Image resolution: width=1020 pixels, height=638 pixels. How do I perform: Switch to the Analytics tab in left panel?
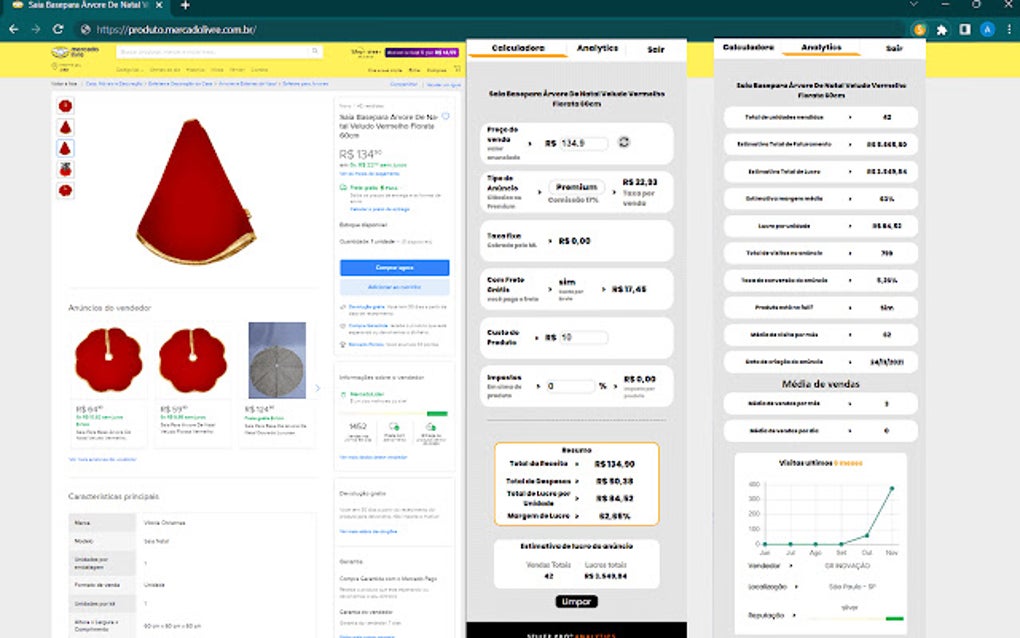(x=597, y=48)
